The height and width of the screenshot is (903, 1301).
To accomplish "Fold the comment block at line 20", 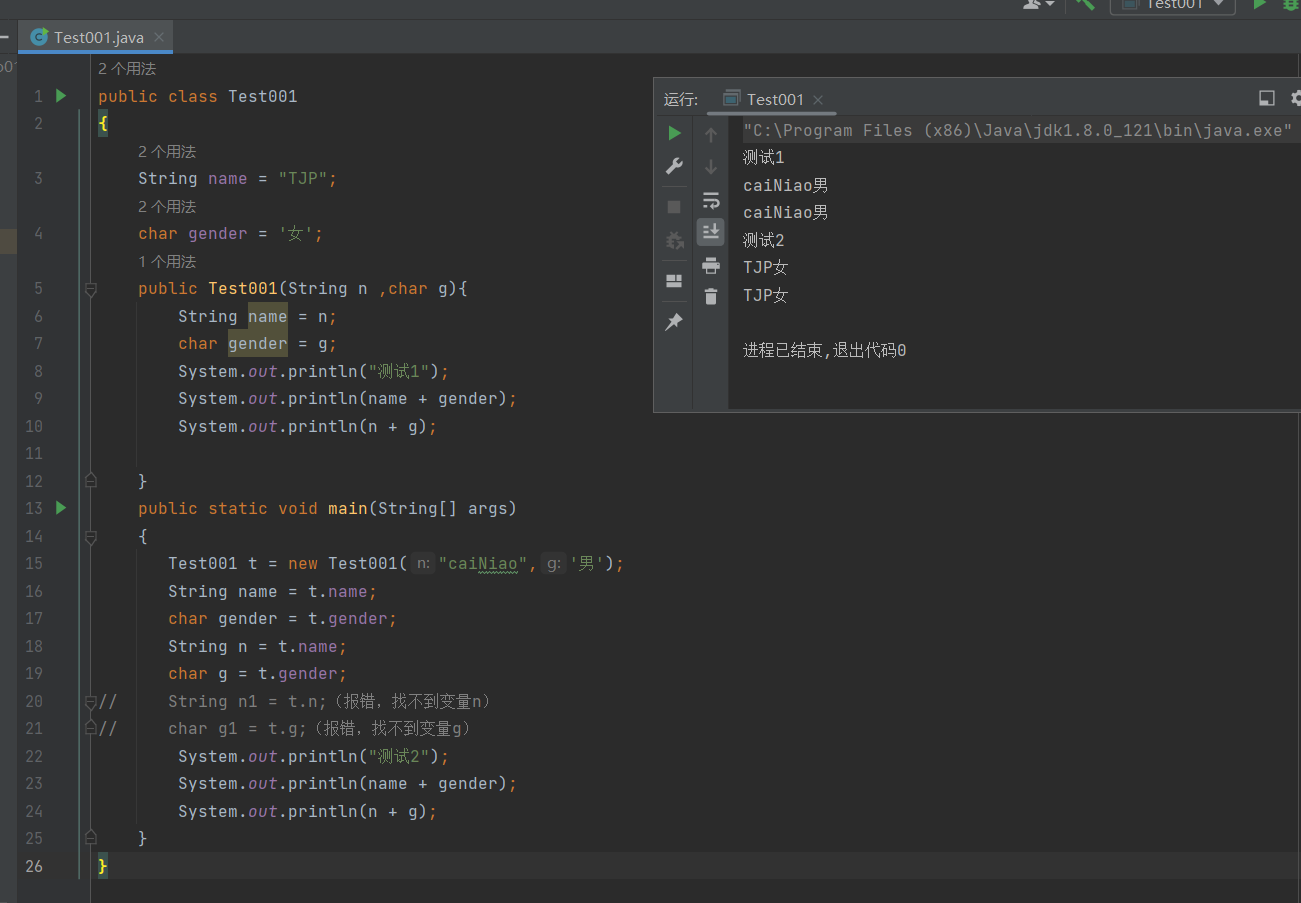I will tap(91, 701).
